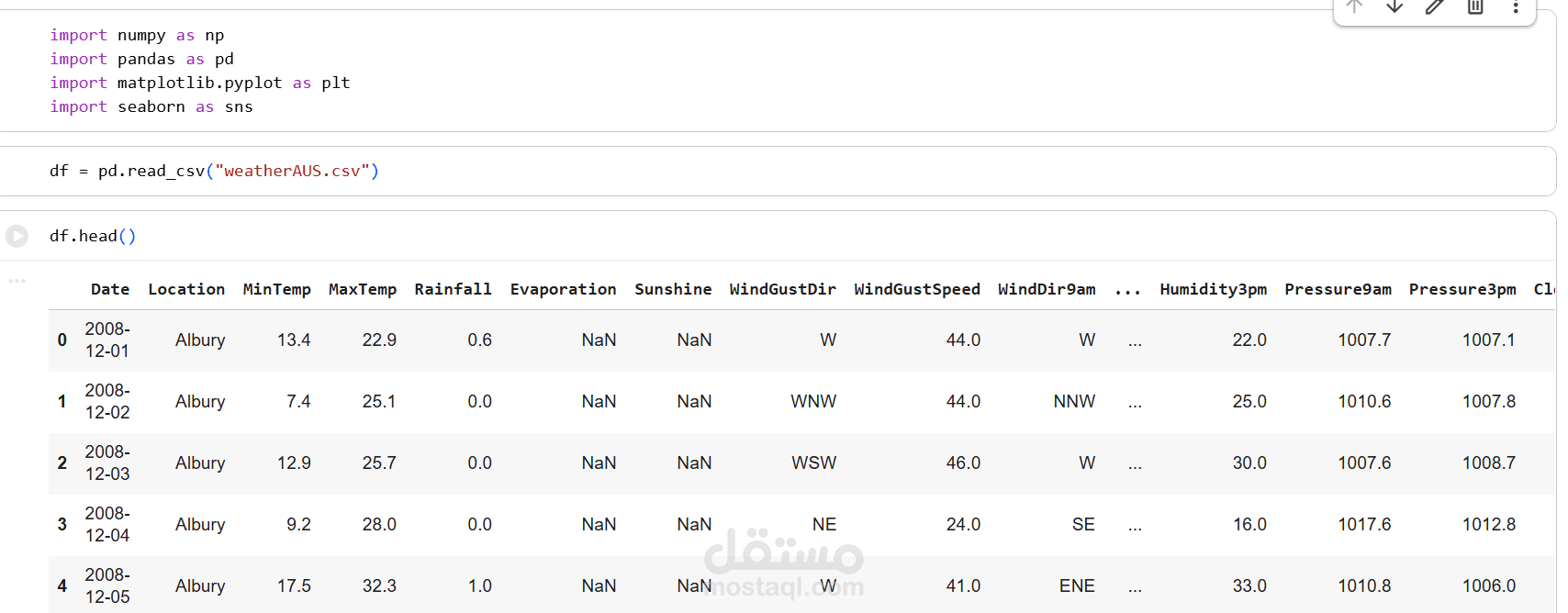Click row index 0 of the dataframe
Image resolution: width=1568 pixels, height=613 pixels.
tap(62, 340)
